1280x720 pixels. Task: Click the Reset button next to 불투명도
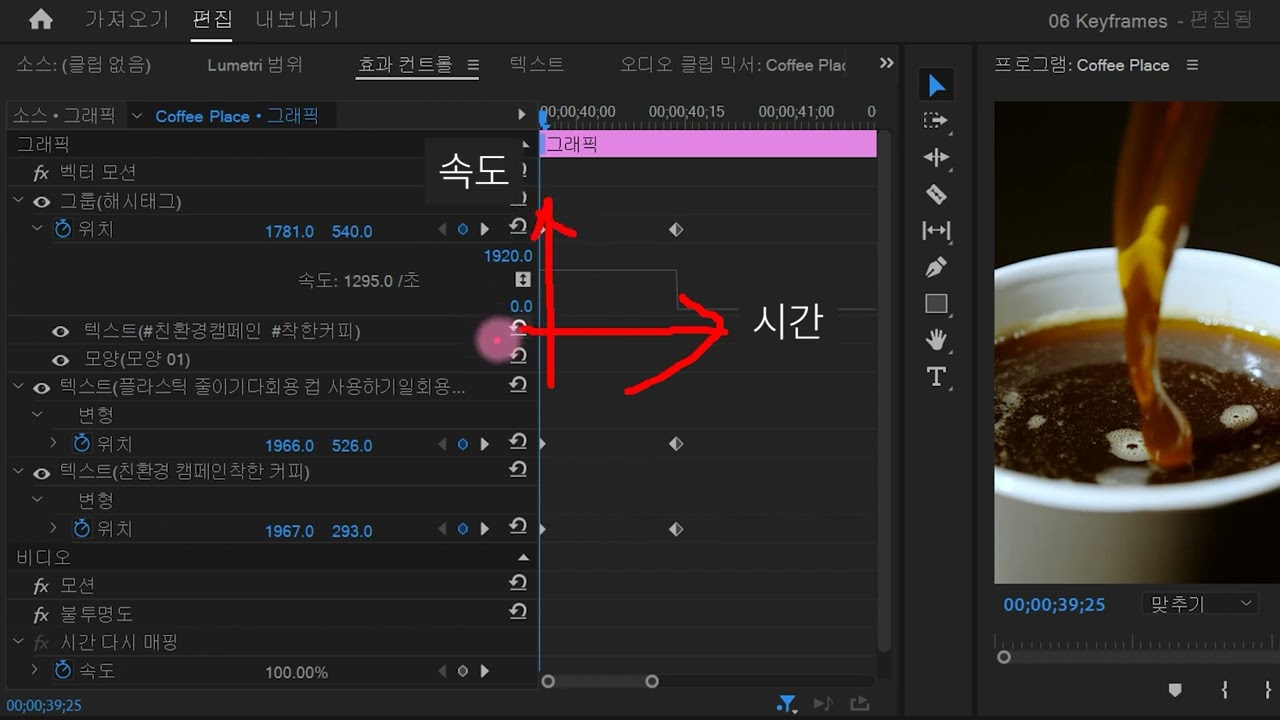point(518,612)
